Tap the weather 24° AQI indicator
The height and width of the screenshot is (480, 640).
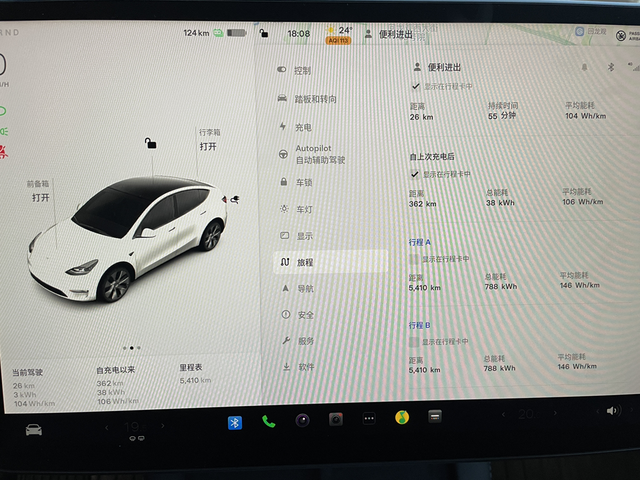tap(338, 34)
